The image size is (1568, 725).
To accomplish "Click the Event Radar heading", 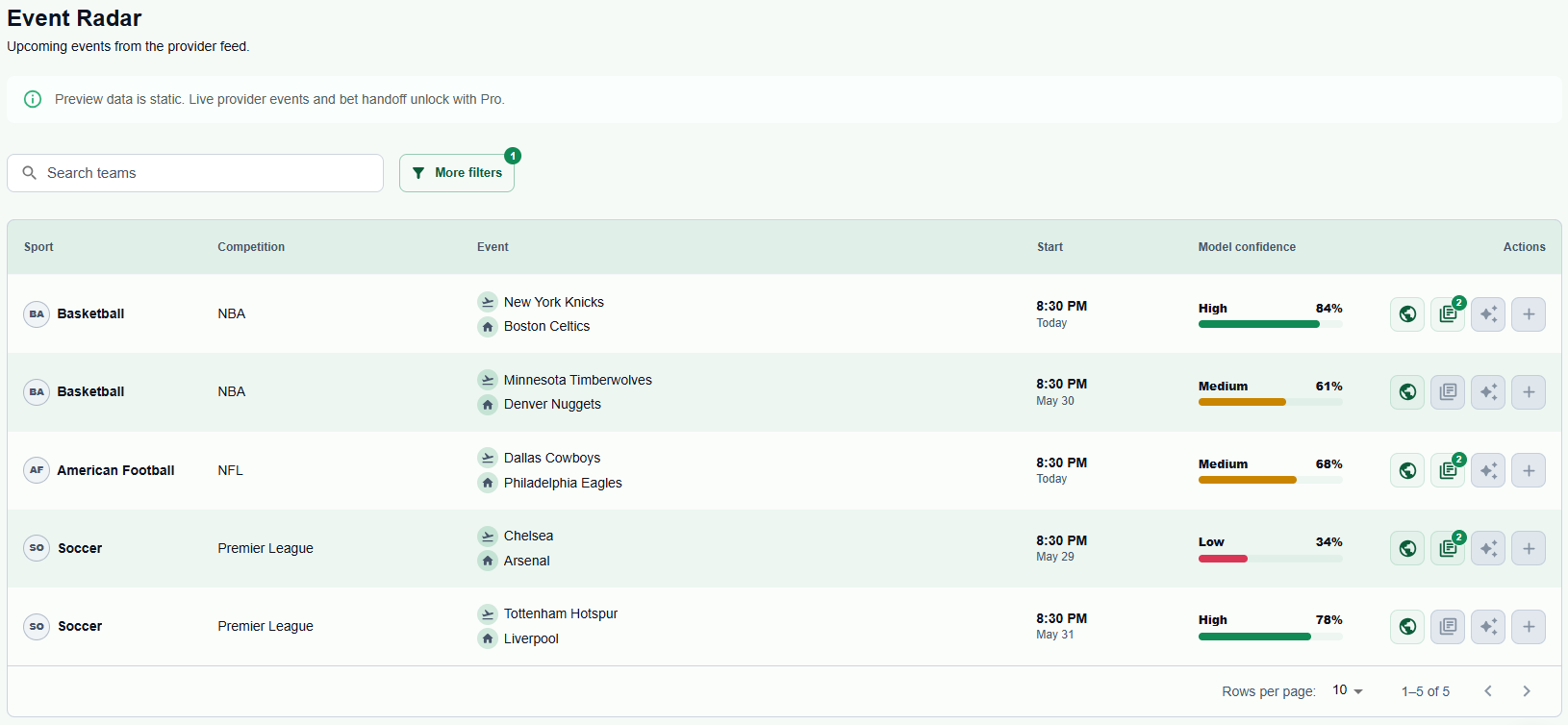I will point(74,18).
